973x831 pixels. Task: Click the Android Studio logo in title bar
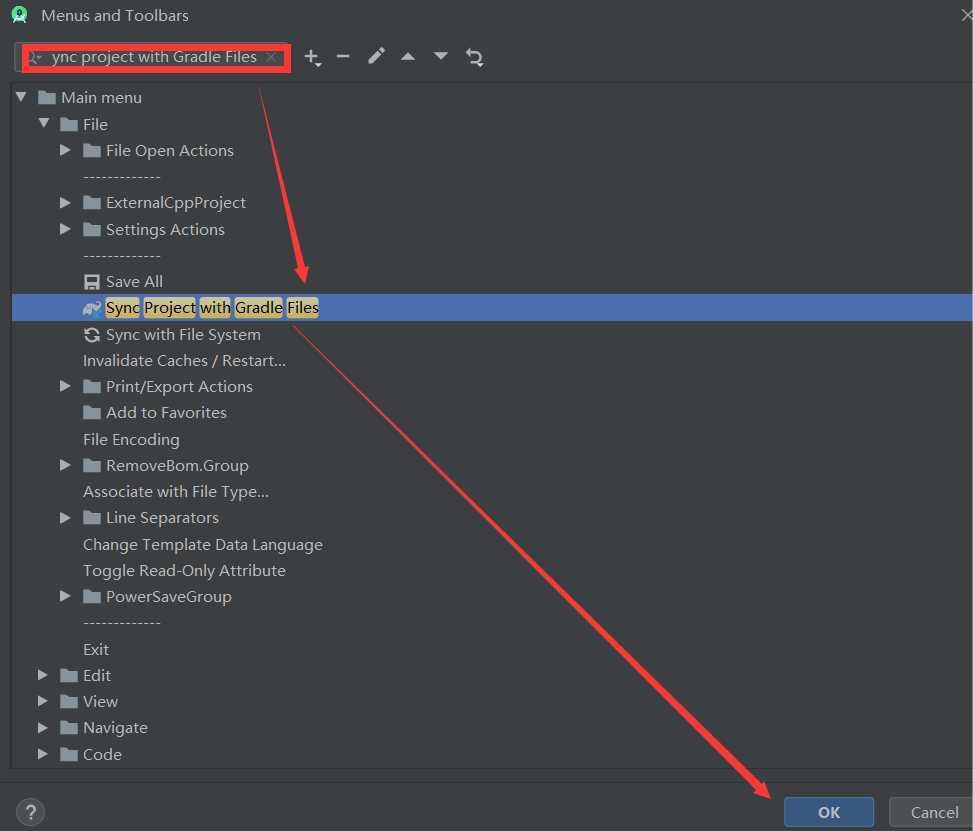pyautogui.click(x=19, y=15)
